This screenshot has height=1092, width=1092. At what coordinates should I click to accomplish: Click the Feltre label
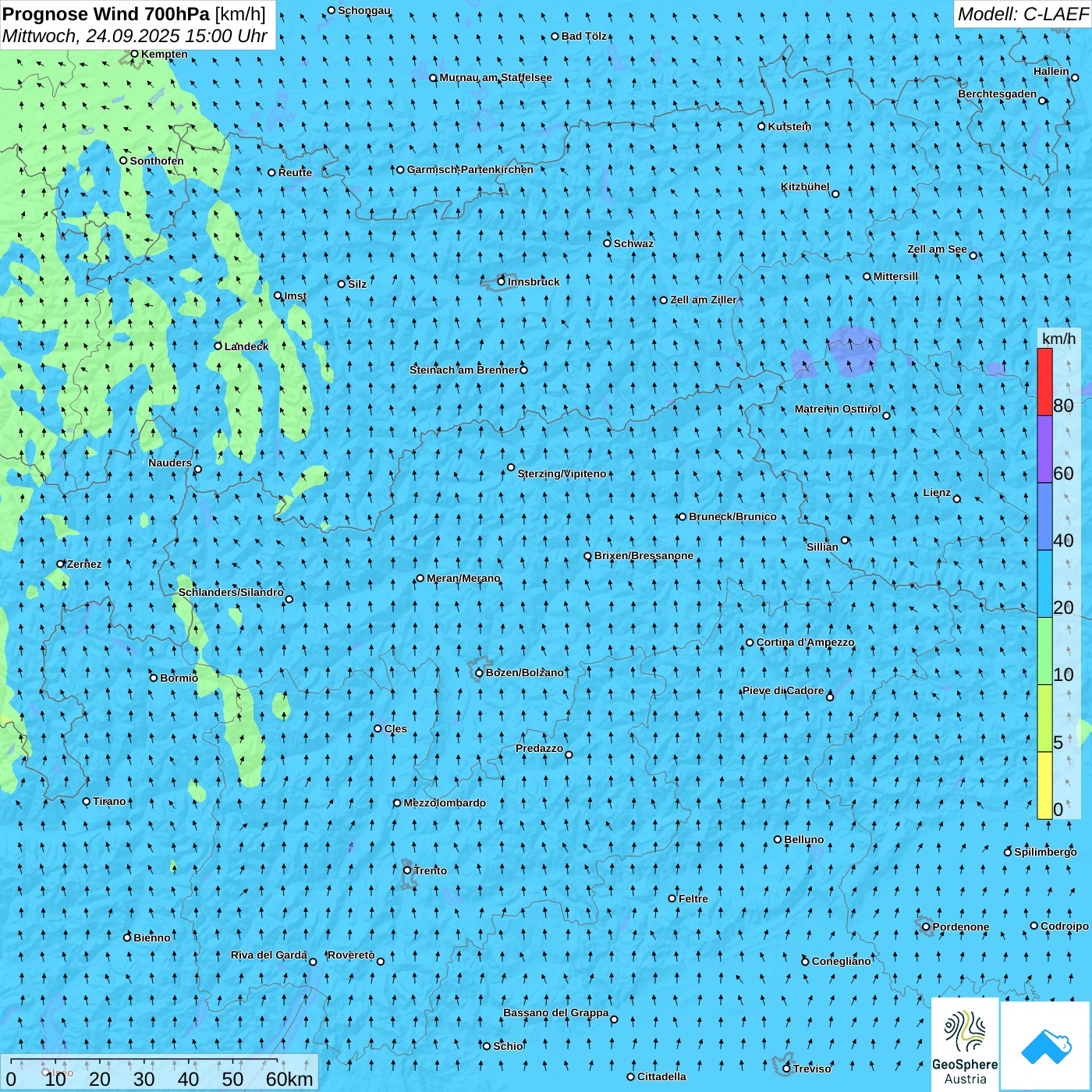click(693, 899)
